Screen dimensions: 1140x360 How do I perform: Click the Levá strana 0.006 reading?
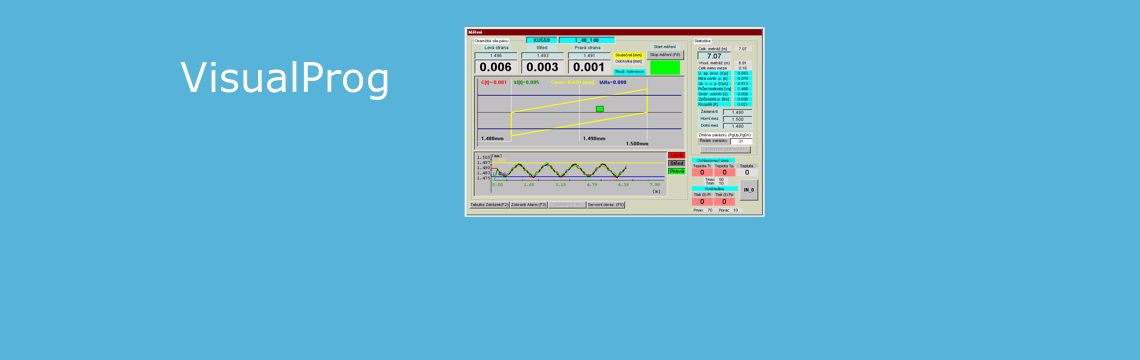pos(495,67)
